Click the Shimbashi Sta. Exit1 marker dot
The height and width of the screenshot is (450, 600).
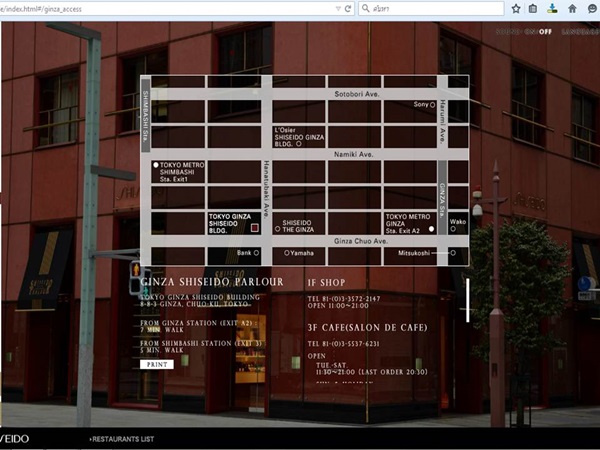(x=156, y=165)
